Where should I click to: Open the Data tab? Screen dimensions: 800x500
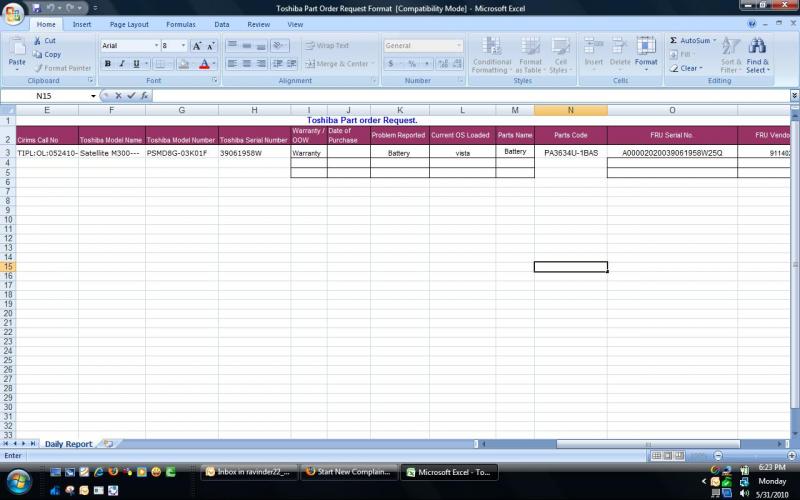(x=221, y=24)
